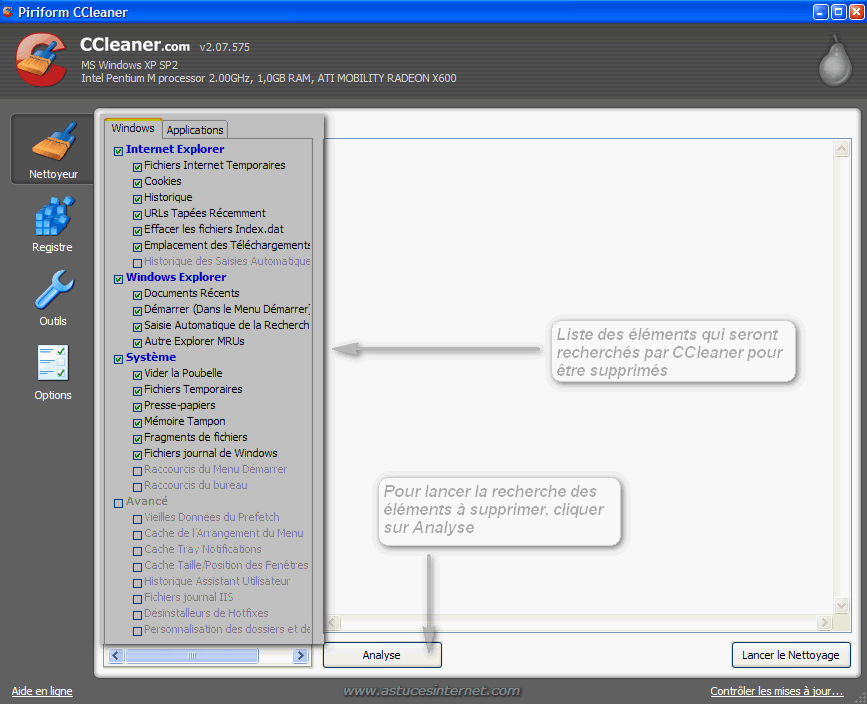Click the small CCleaner icon in title bar
This screenshot has width=867, height=704.
8,12
